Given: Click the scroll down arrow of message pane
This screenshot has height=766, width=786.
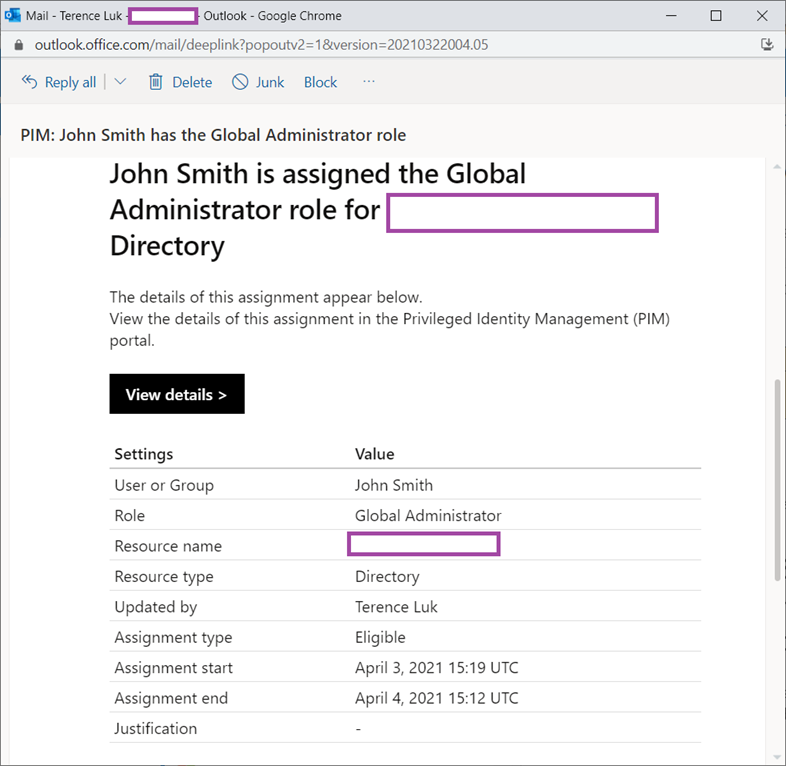Looking at the screenshot, I should tap(777, 757).
